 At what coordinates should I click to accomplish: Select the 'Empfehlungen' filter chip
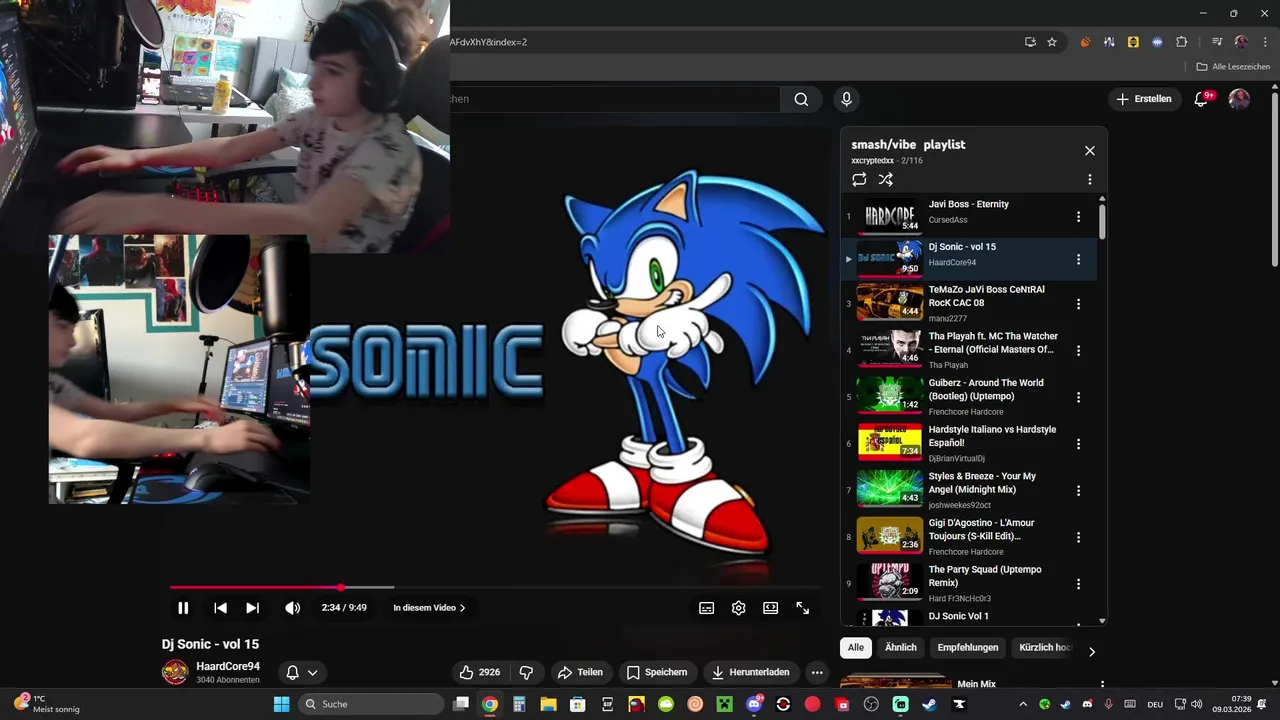click(968, 647)
